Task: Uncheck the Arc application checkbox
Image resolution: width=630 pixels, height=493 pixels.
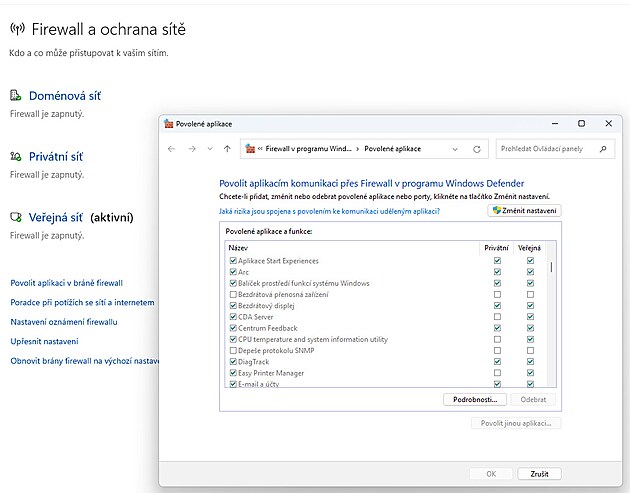Action: pos(233,272)
